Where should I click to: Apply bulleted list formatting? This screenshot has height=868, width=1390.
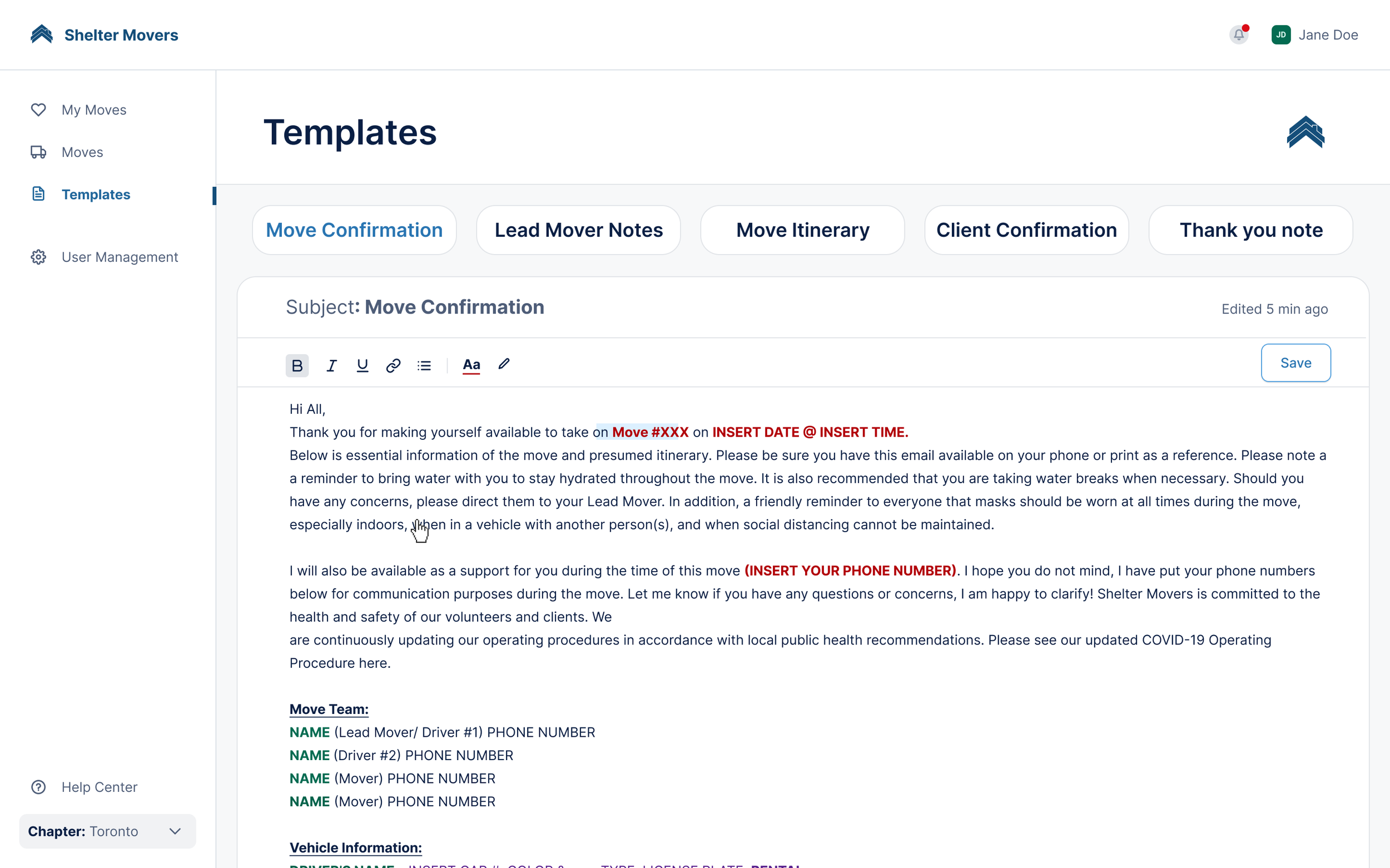[424, 365]
